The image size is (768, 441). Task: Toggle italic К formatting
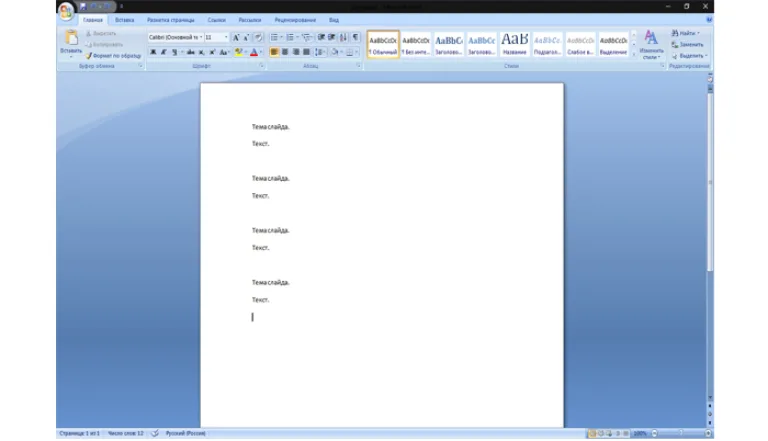[x=164, y=52]
